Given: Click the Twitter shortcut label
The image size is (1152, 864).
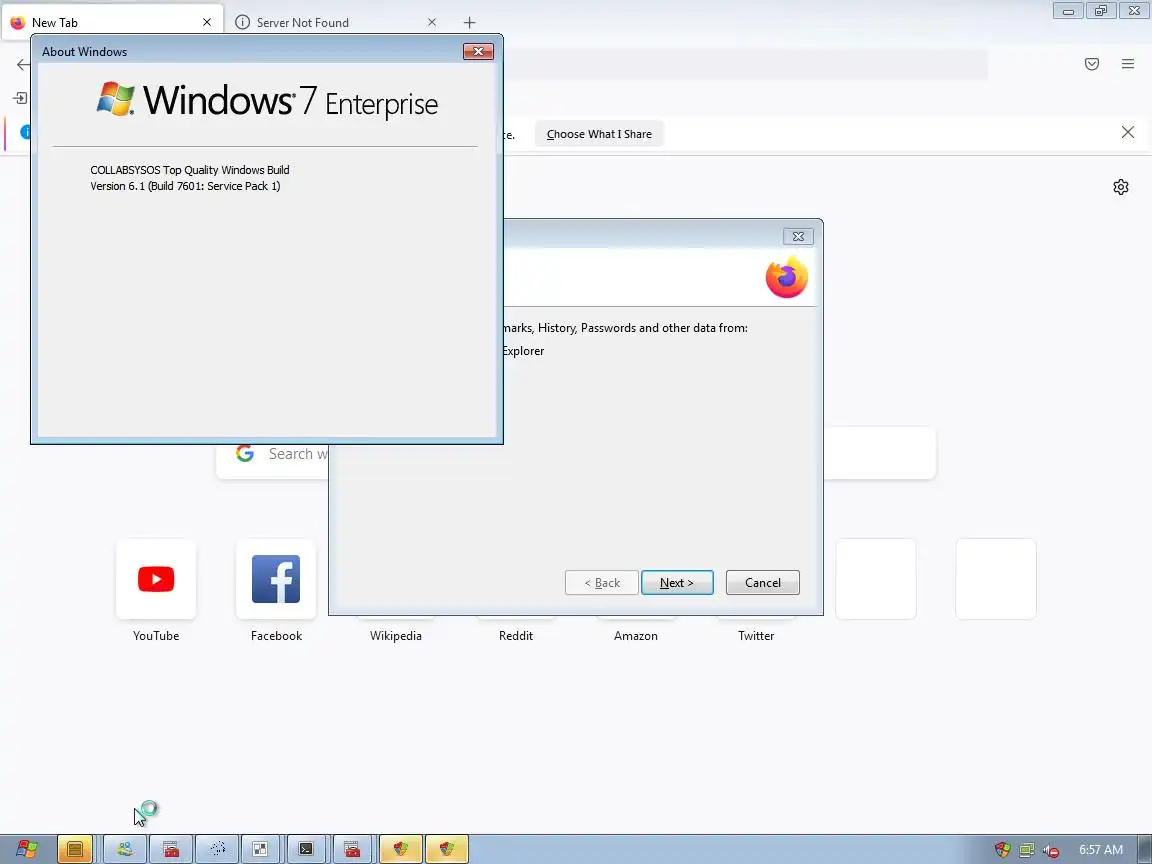Looking at the screenshot, I should [756, 636].
